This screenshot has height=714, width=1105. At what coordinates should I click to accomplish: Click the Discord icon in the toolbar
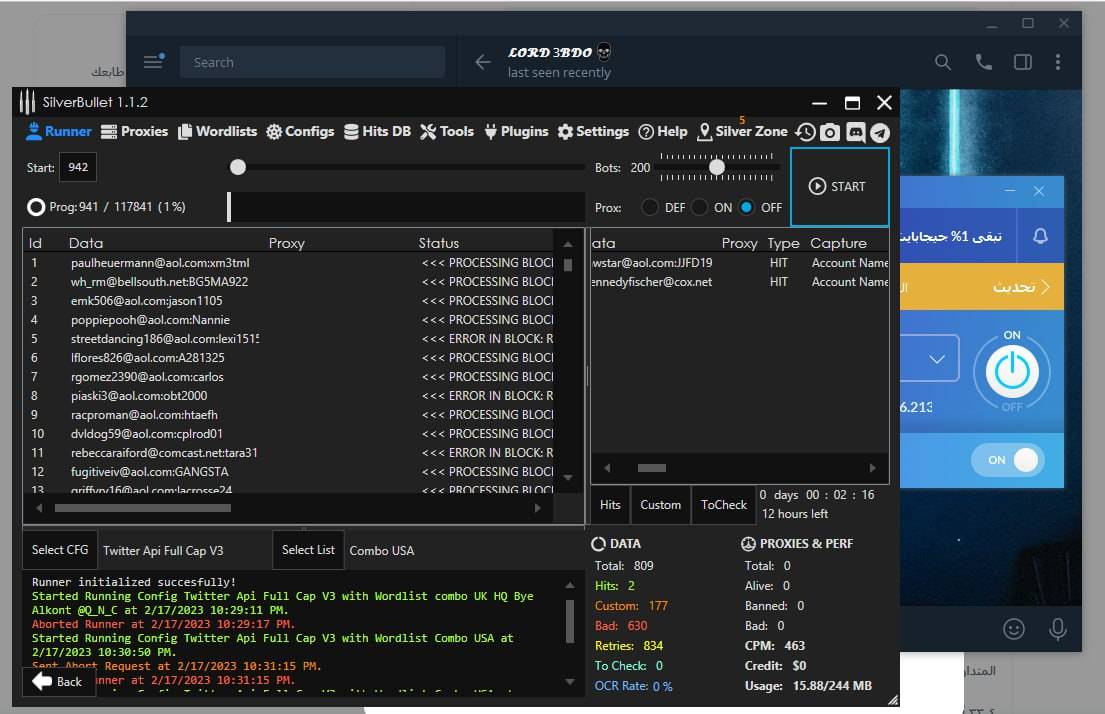855,132
